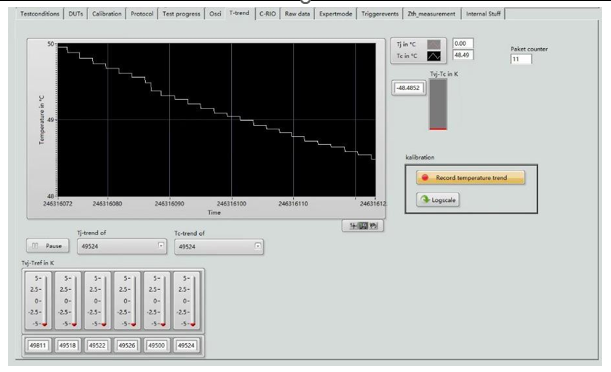Click the Tj in °C gray color swatch

(434, 44)
